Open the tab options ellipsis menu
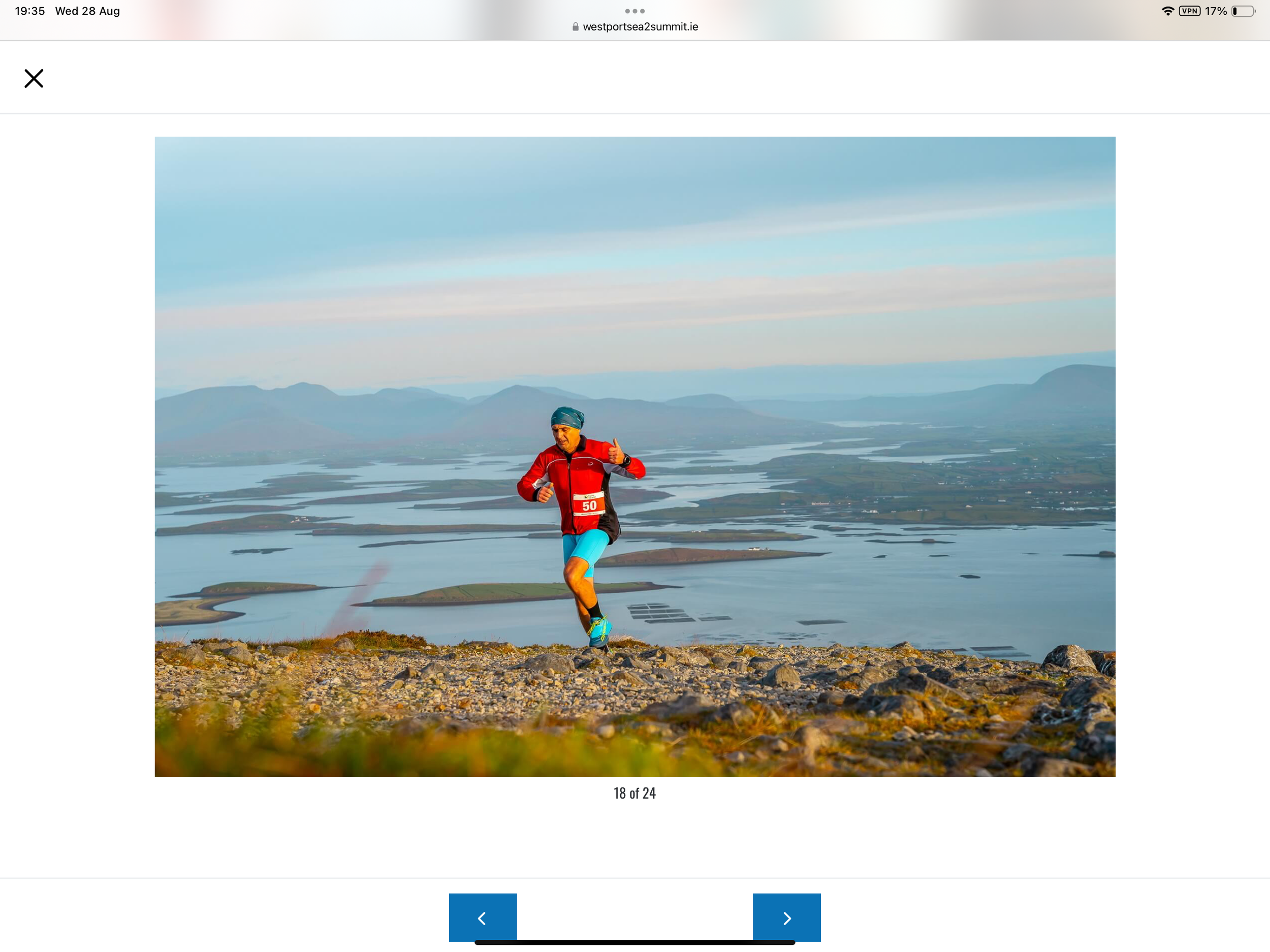The width and height of the screenshot is (1270, 952). click(x=634, y=10)
